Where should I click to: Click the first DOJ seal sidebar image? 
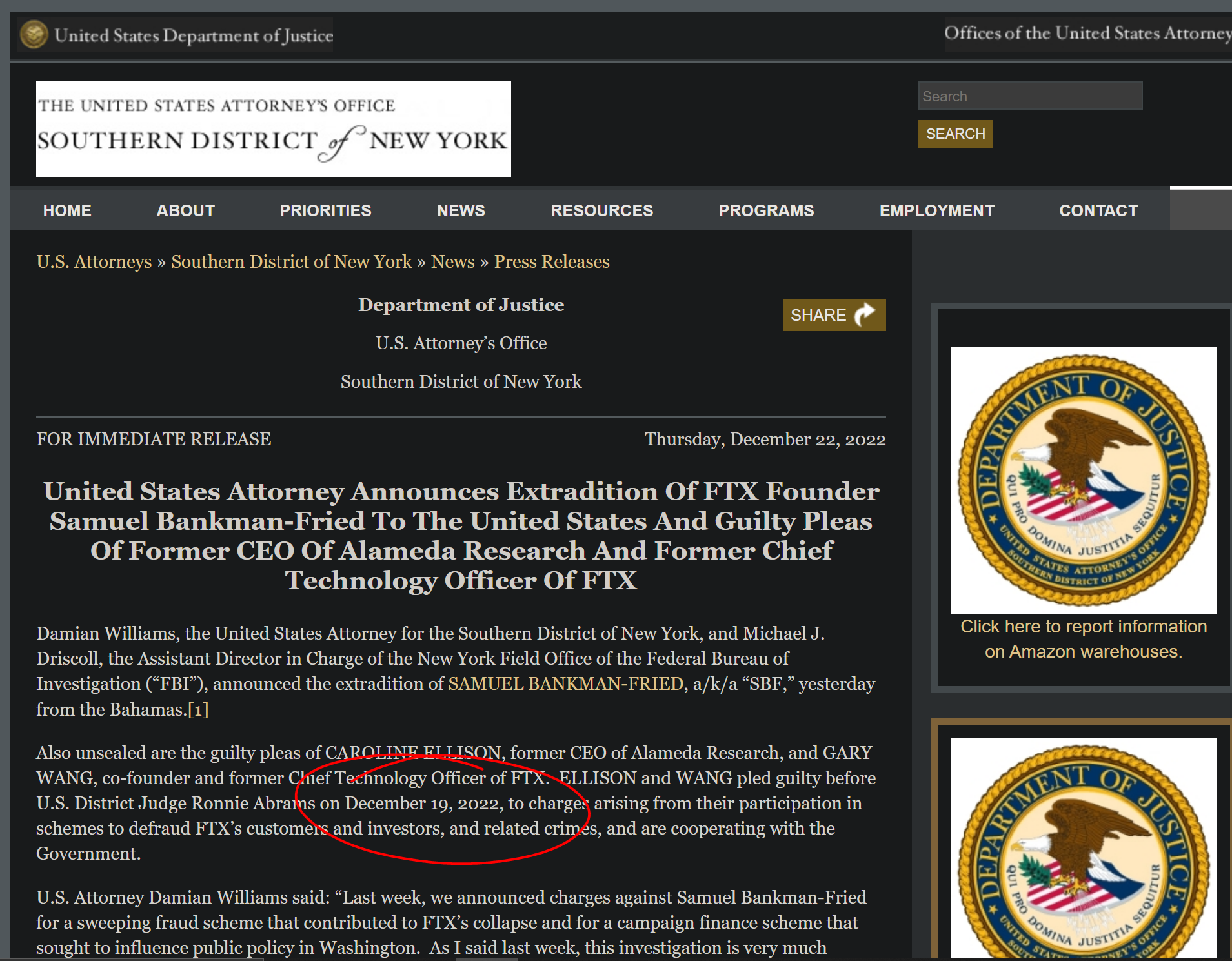[x=1083, y=480]
